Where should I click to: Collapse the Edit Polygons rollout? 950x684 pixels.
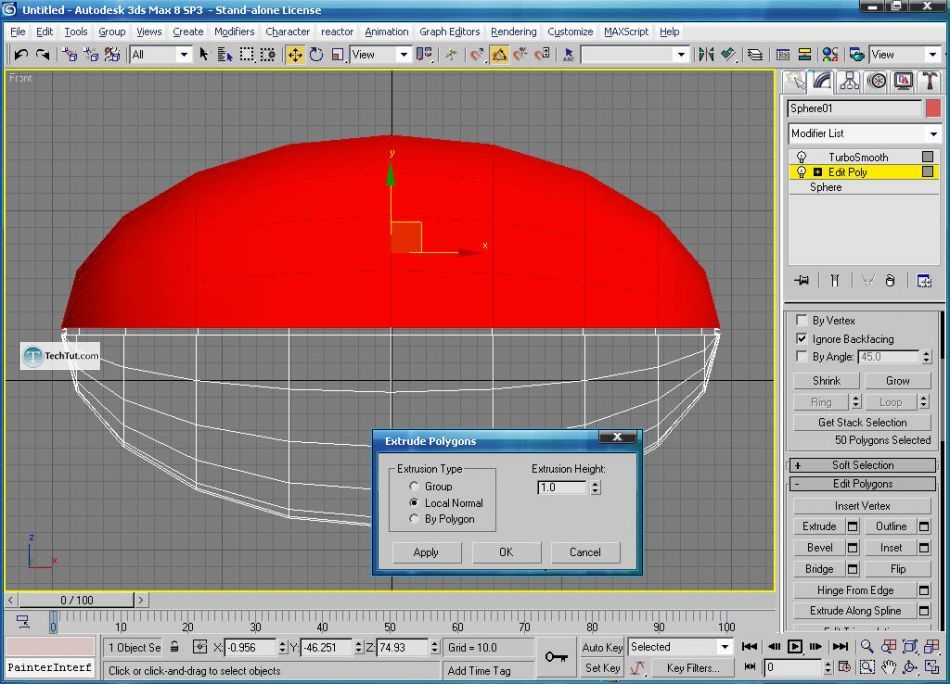863,483
